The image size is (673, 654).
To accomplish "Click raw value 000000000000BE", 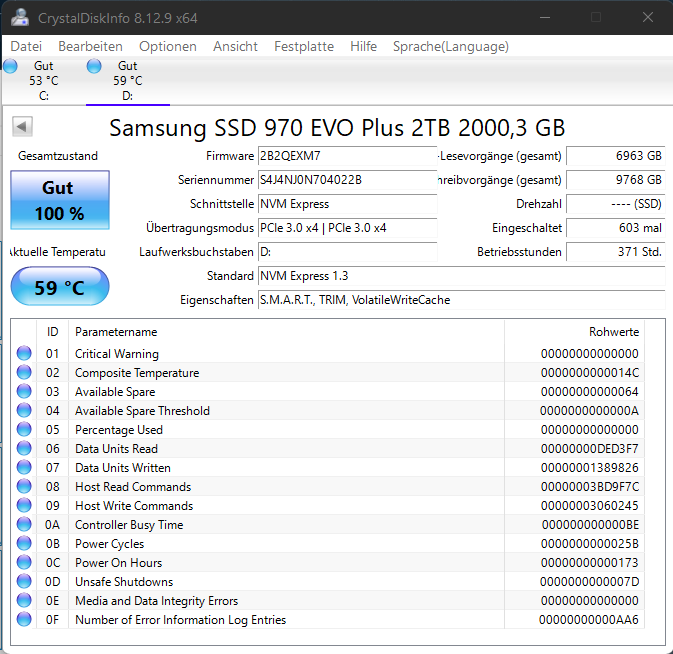I will (x=590, y=524).
